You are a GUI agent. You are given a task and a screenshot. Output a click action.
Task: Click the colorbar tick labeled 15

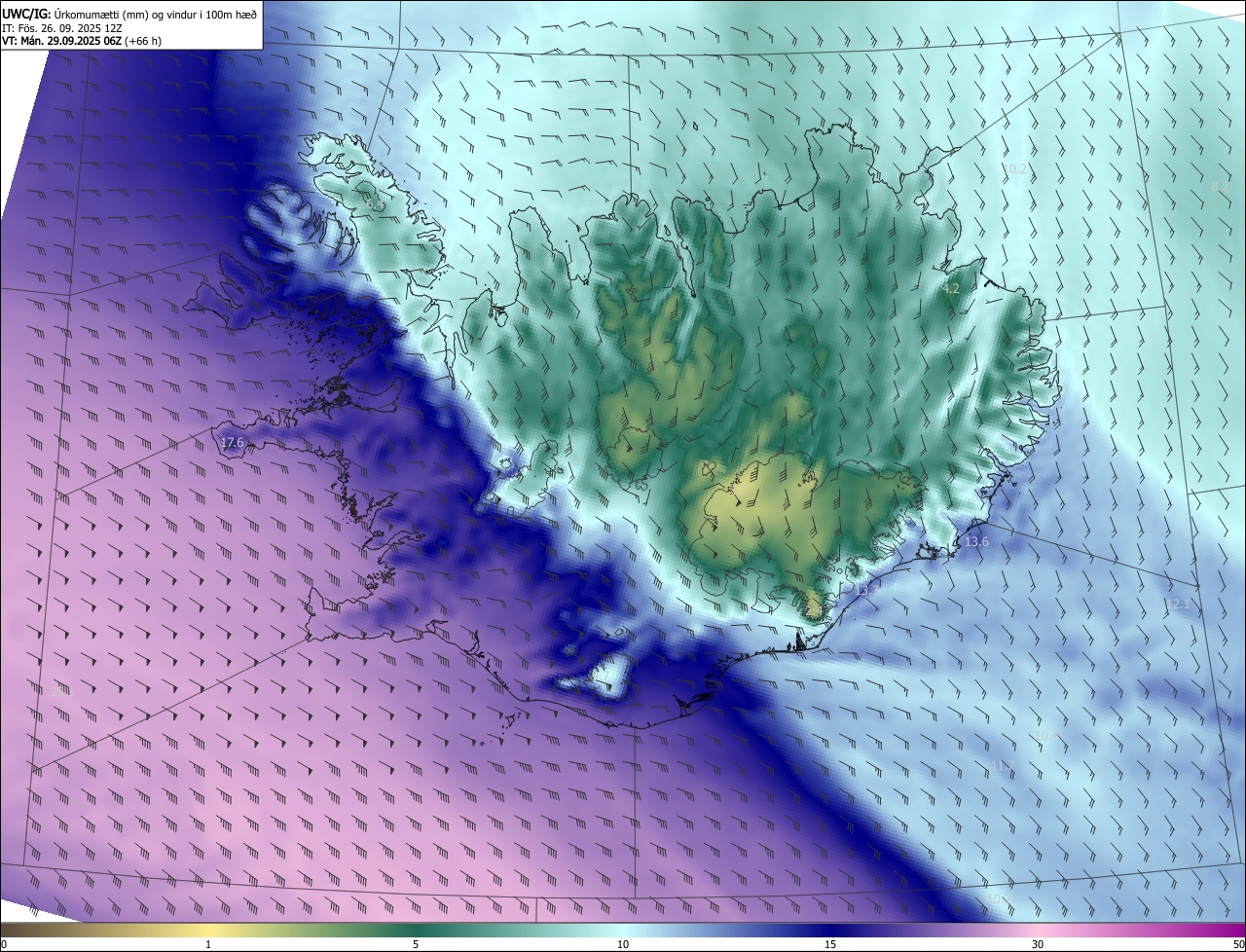pos(830,945)
